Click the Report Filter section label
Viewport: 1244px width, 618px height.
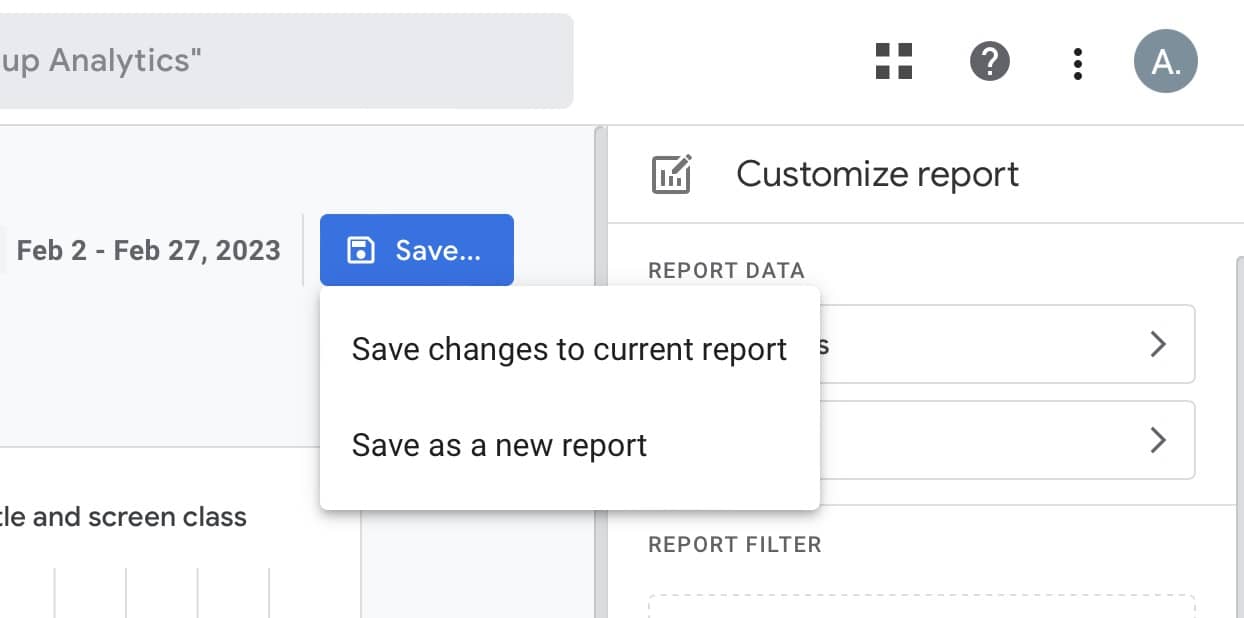click(x=735, y=545)
